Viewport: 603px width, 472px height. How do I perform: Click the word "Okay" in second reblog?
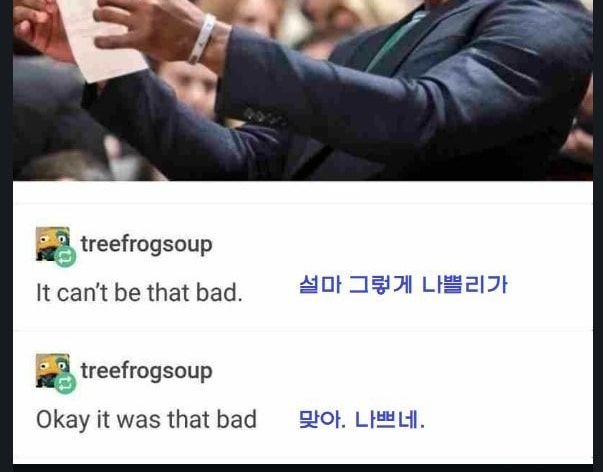(63, 420)
